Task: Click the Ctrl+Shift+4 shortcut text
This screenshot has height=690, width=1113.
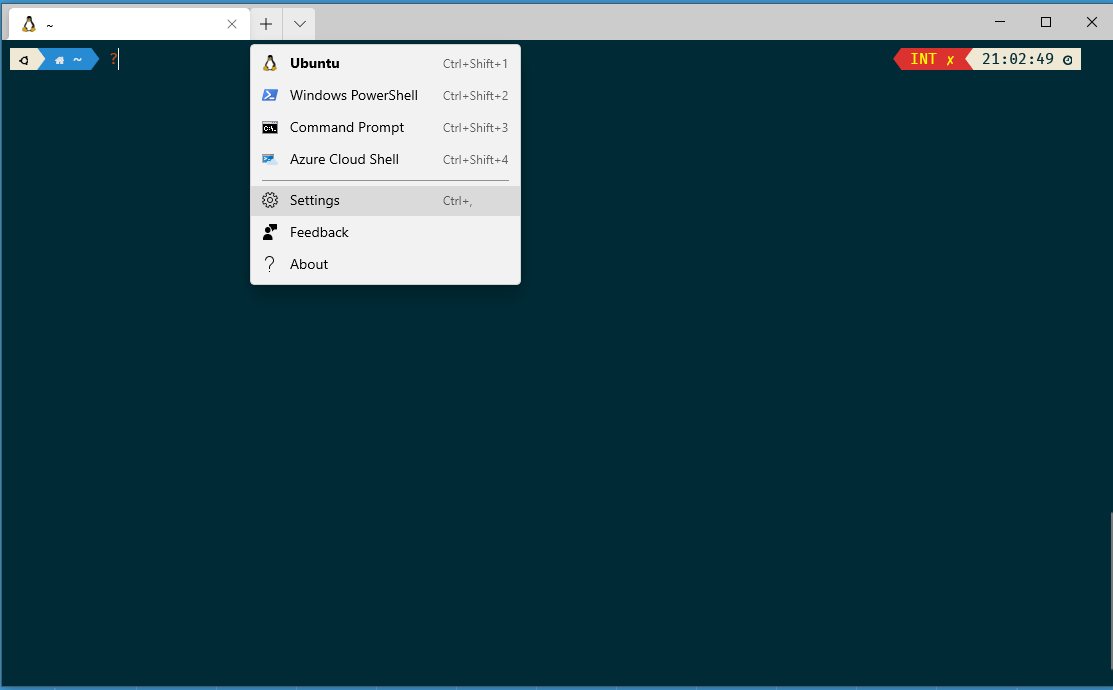Action: pyautogui.click(x=476, y=160)
